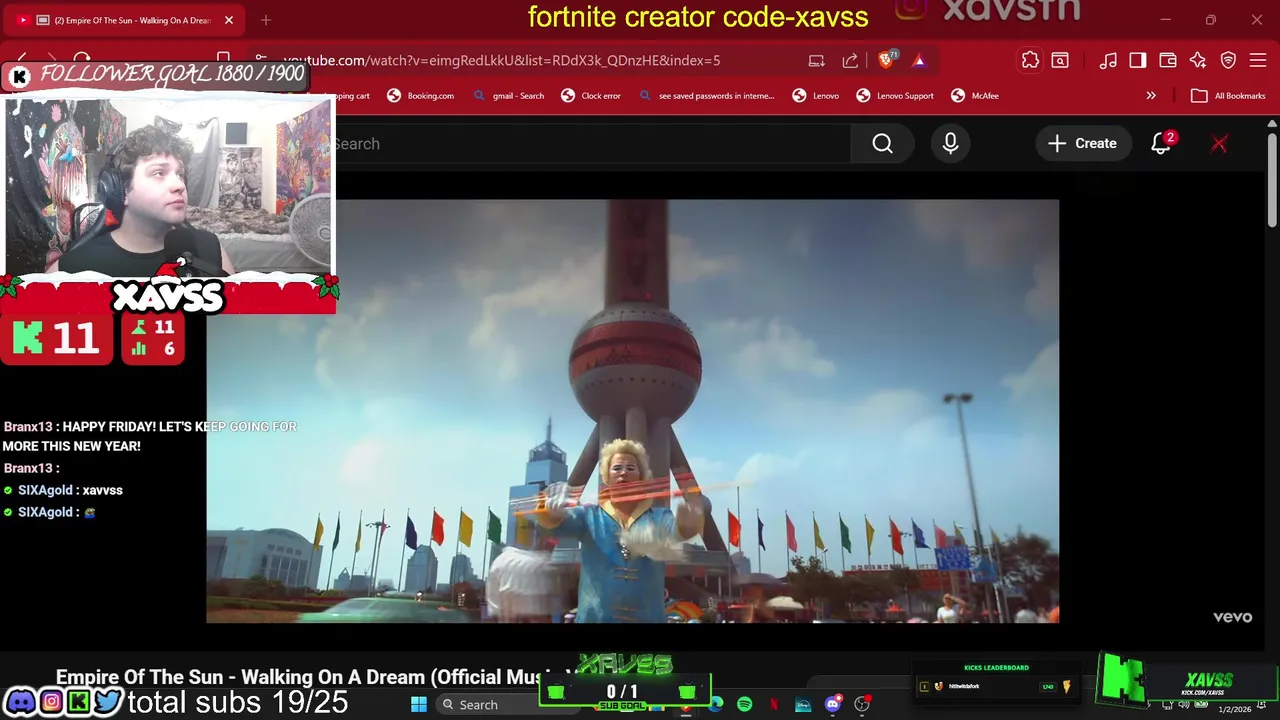Open the Brave Rewards triangle icon

tap(919, 61)
